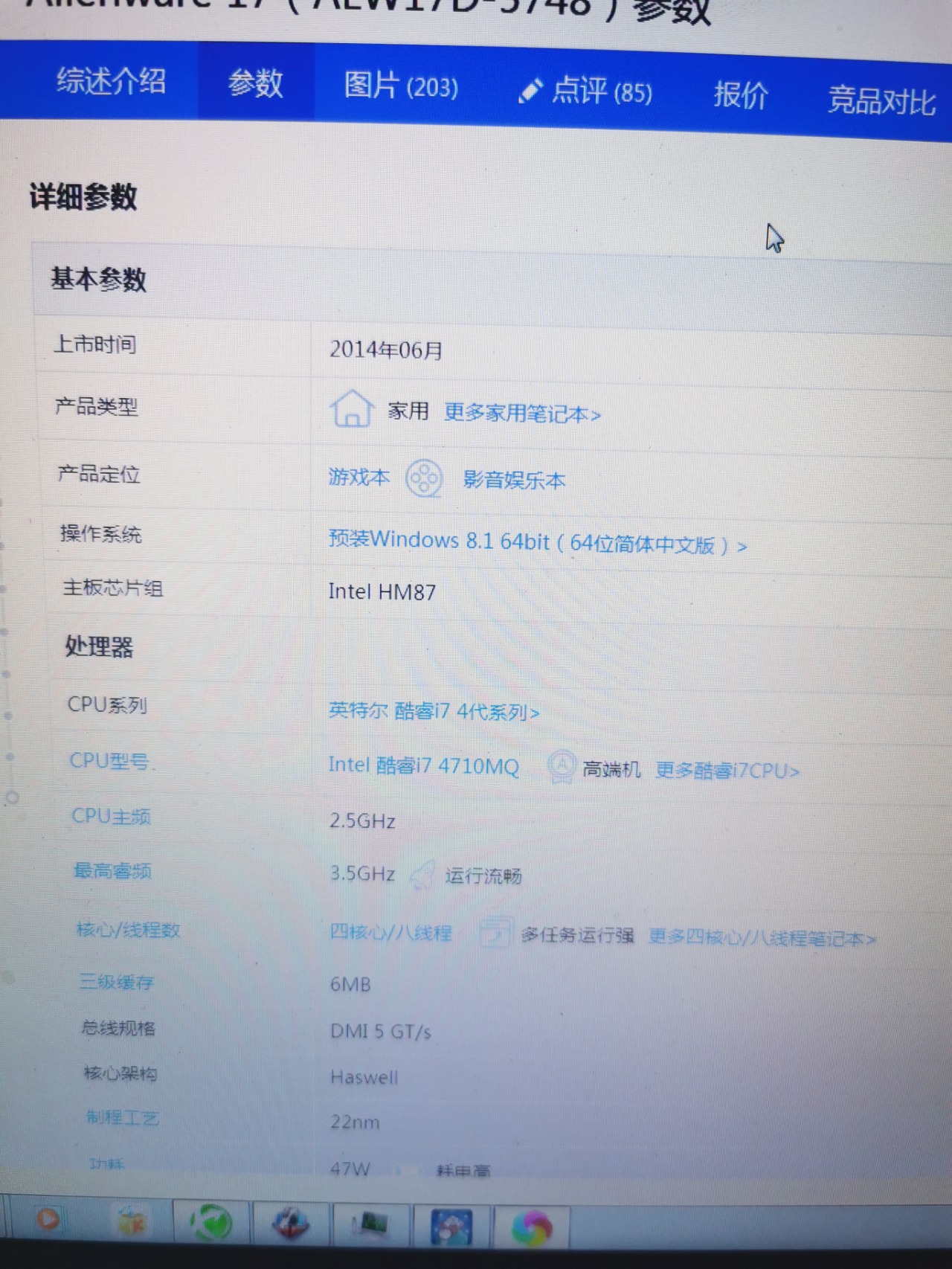The width and height of the screenshot is (952, 1269).
Task: Go to the 报价 pricing tab
Action: click(x=740, y=95)
